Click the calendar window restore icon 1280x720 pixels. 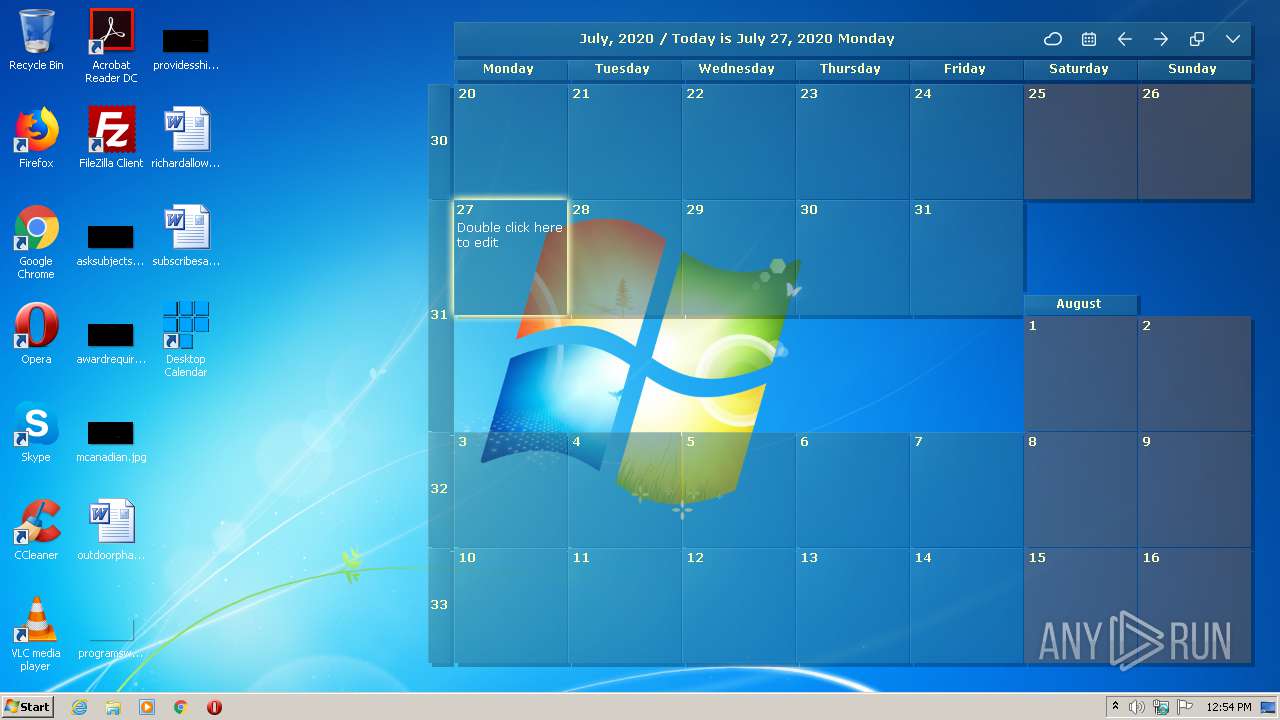coord(1197,39)
